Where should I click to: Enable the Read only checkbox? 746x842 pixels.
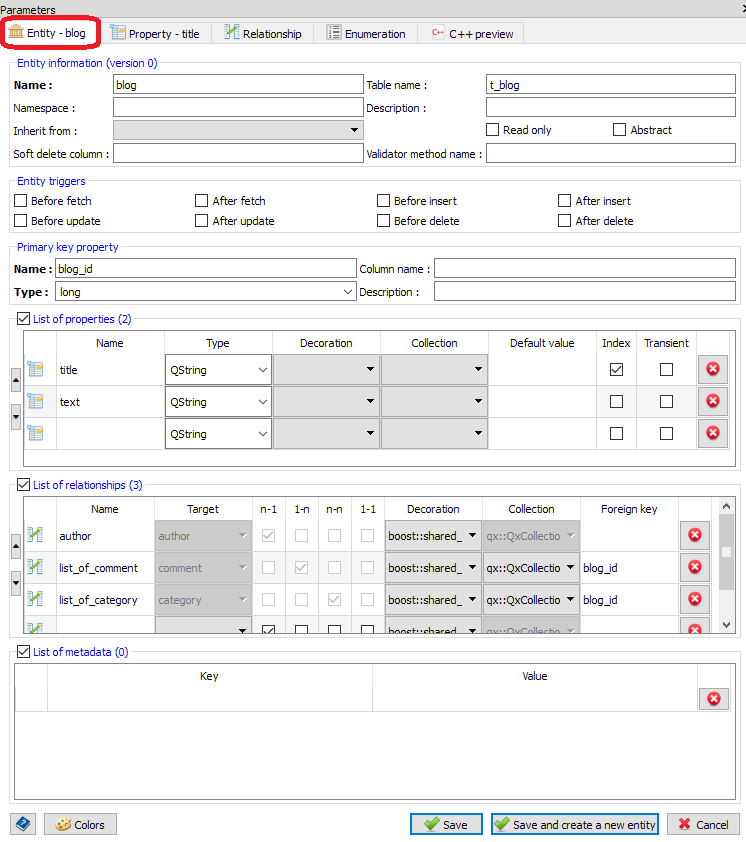493,130
